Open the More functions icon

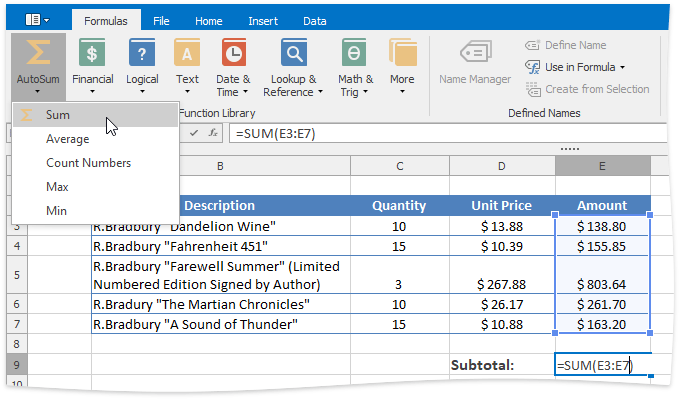[402, 53]
